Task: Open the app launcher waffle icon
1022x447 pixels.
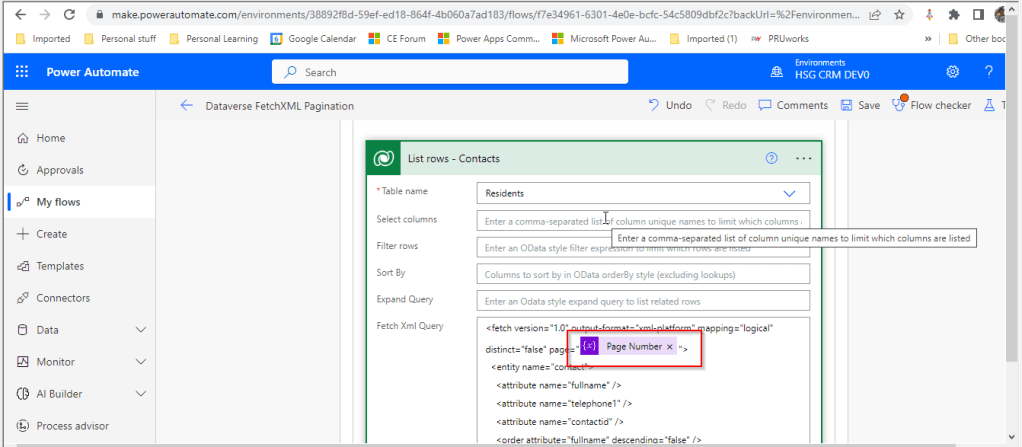Action: click(23, 72)
